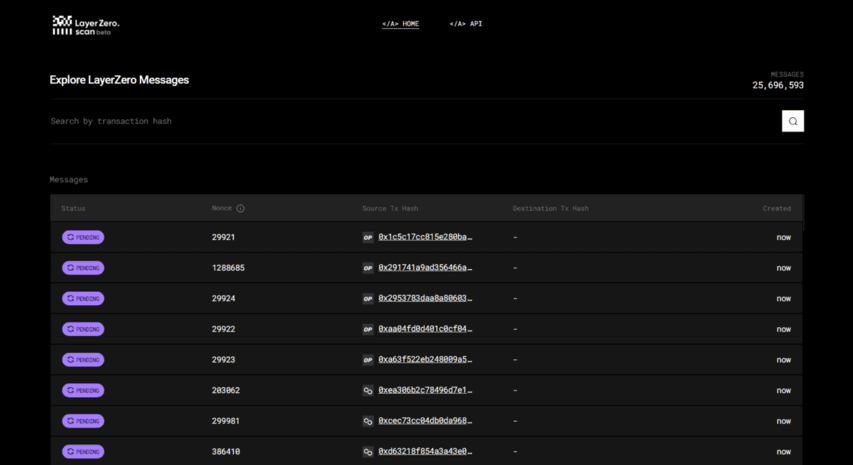Click PENDING badge for nonce 29924

(x=83, y=299)
